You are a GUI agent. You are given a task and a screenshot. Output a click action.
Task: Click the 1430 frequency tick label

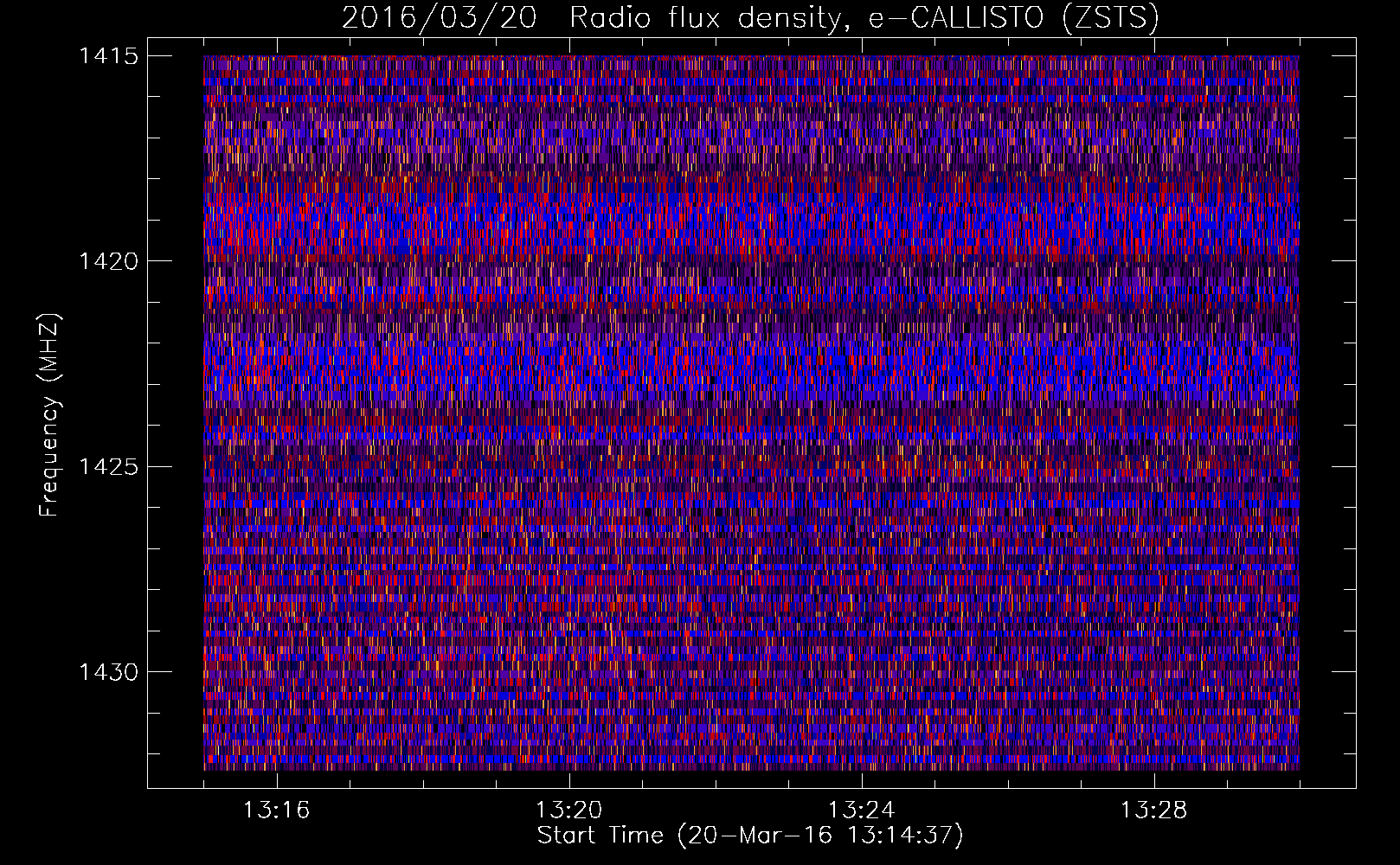[x=109, y=672]
